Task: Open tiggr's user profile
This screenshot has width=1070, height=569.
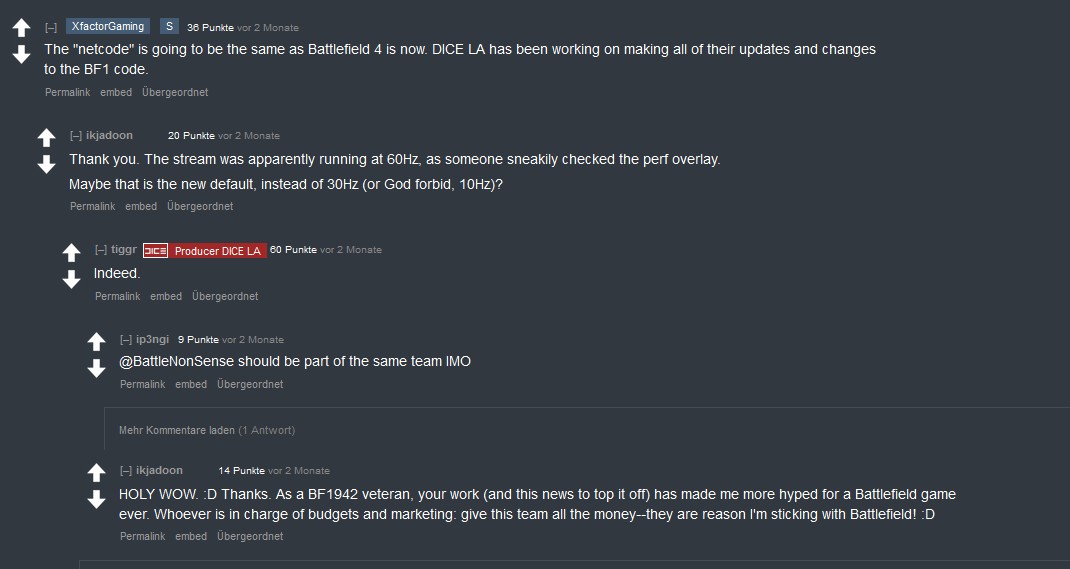Action: click(x=124, y=250)
